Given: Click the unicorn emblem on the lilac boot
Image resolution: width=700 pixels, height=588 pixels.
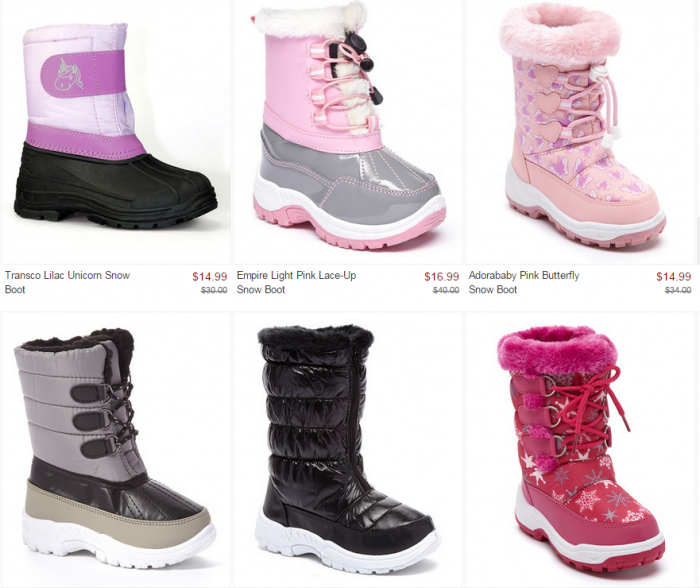Looking at the screenshot, I should click(x=69, y=75).
